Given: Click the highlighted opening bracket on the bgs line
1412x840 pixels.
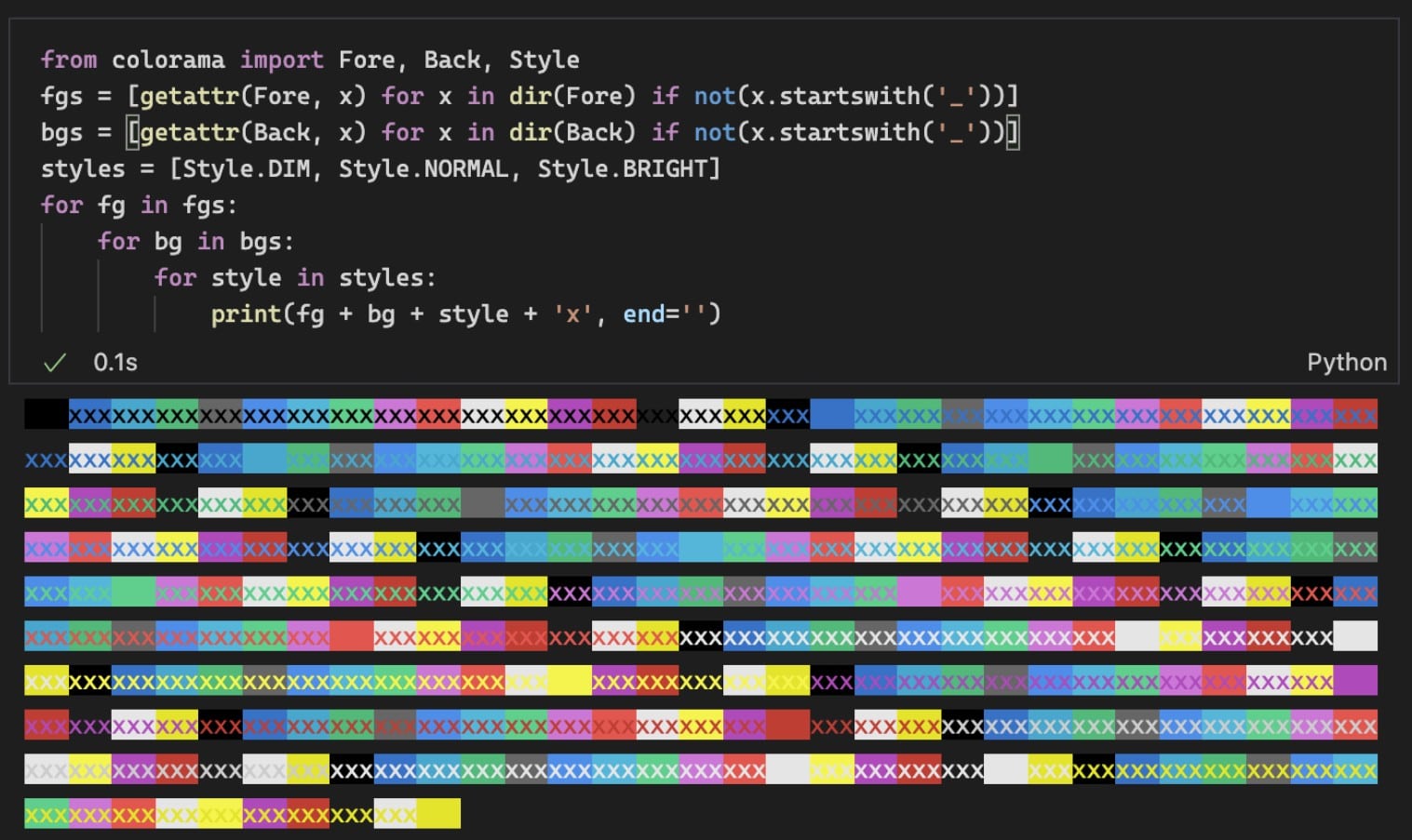Looking at the screenshot, I should [133, 133].
